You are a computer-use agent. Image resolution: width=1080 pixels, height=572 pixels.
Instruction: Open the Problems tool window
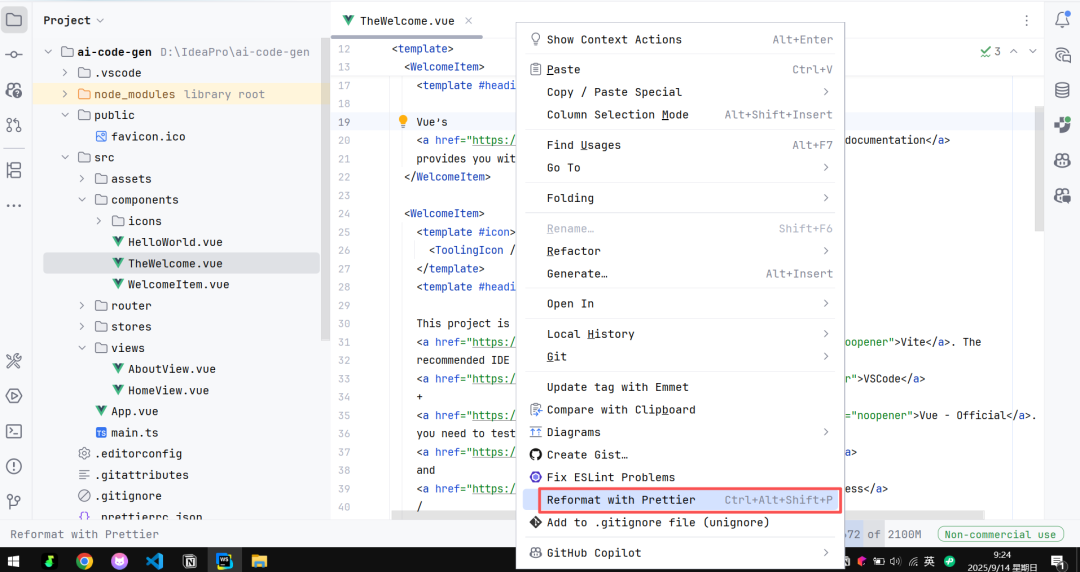[x=14, y=467]
